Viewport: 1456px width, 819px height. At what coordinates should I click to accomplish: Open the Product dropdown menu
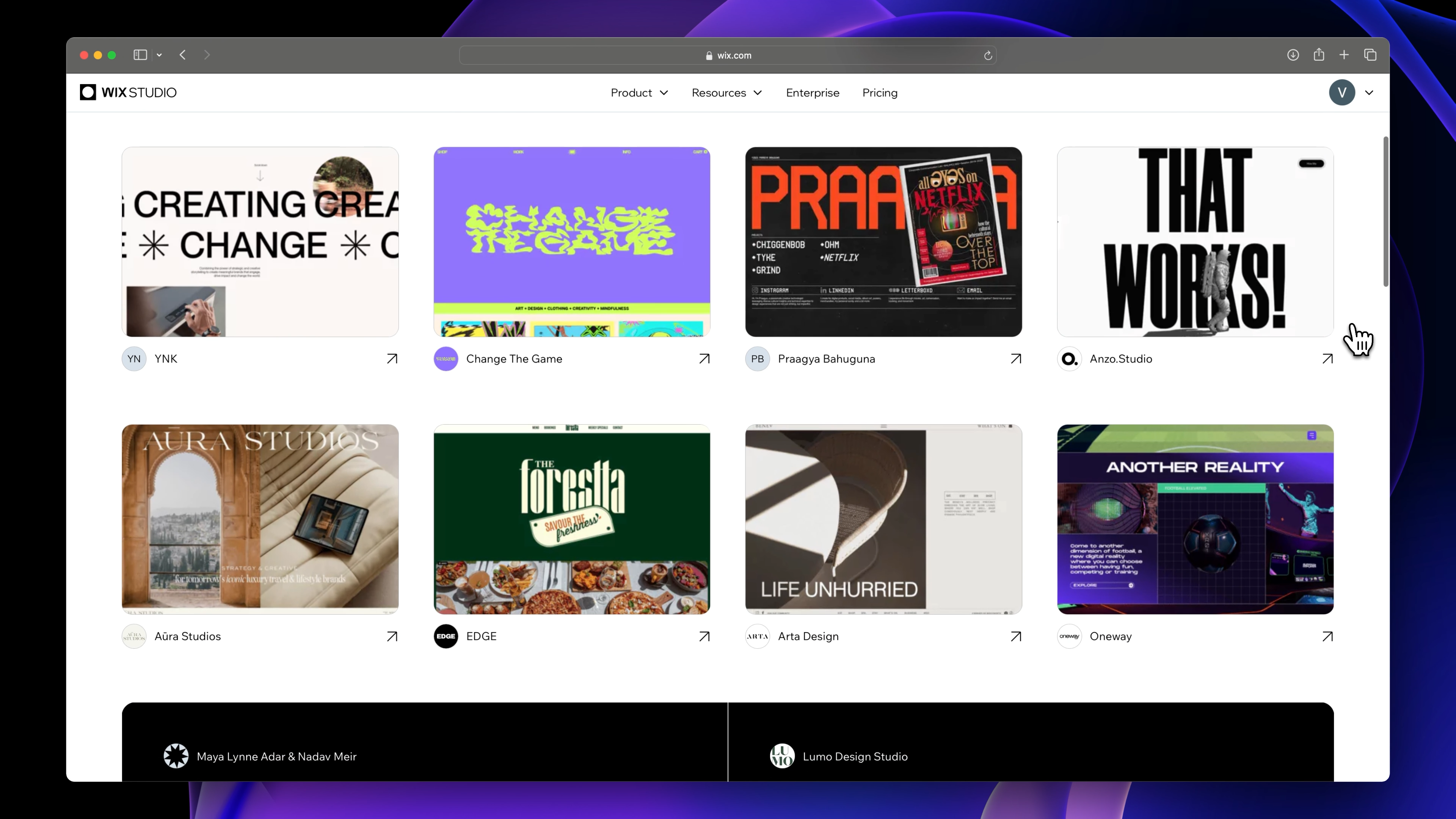(639, 93)
